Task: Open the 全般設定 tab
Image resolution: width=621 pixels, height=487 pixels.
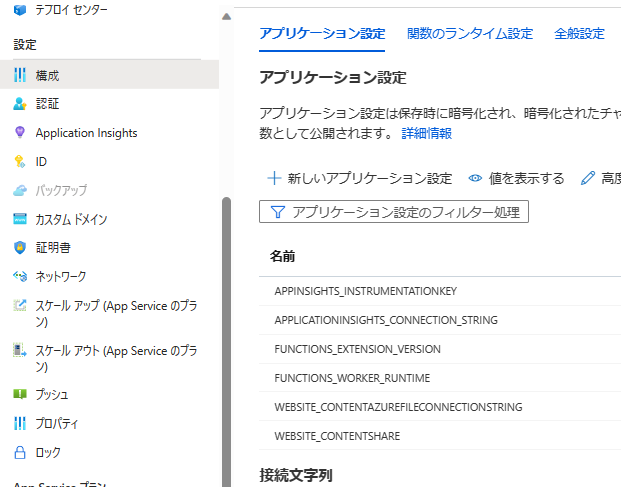Action: tap(579, 34)
